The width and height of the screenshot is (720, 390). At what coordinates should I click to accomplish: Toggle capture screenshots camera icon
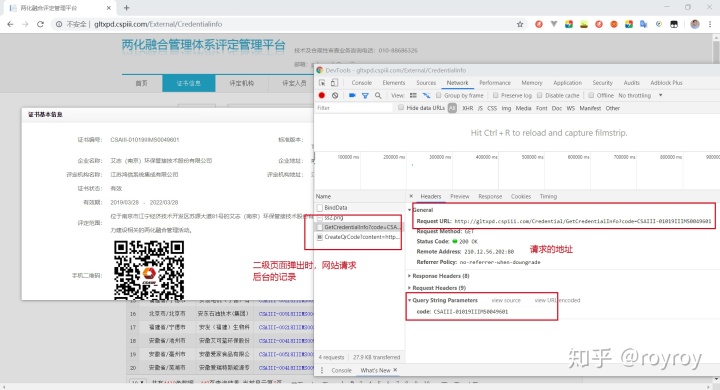(x=352, y=96)
